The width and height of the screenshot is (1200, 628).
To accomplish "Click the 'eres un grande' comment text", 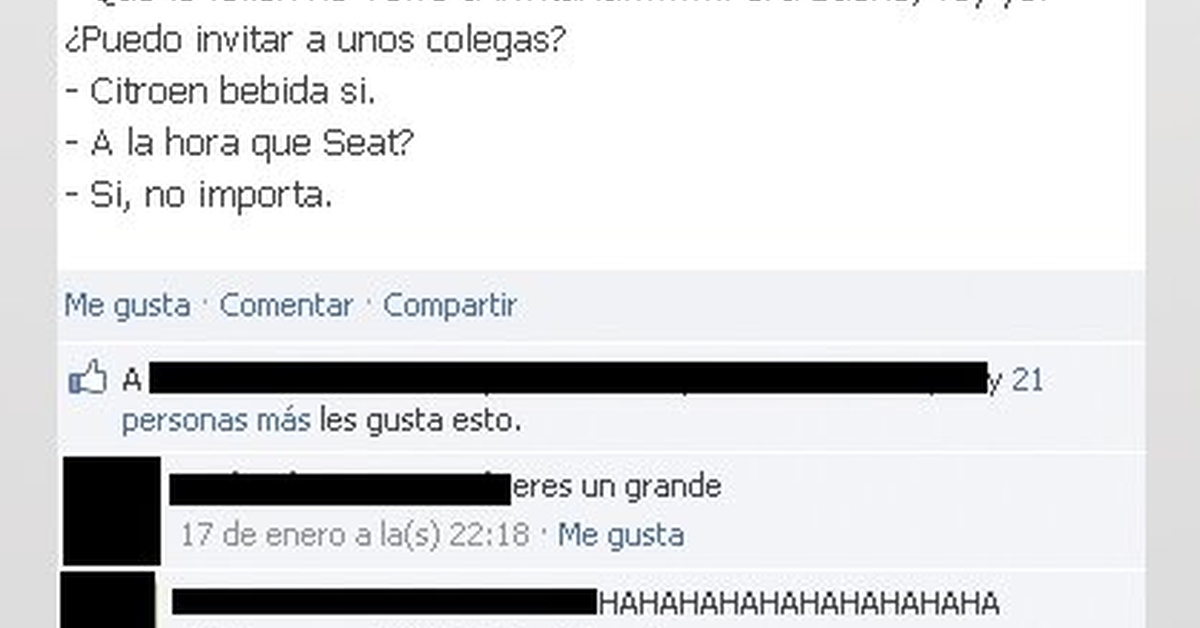I will pyautogui.click(x=616, y=487).
